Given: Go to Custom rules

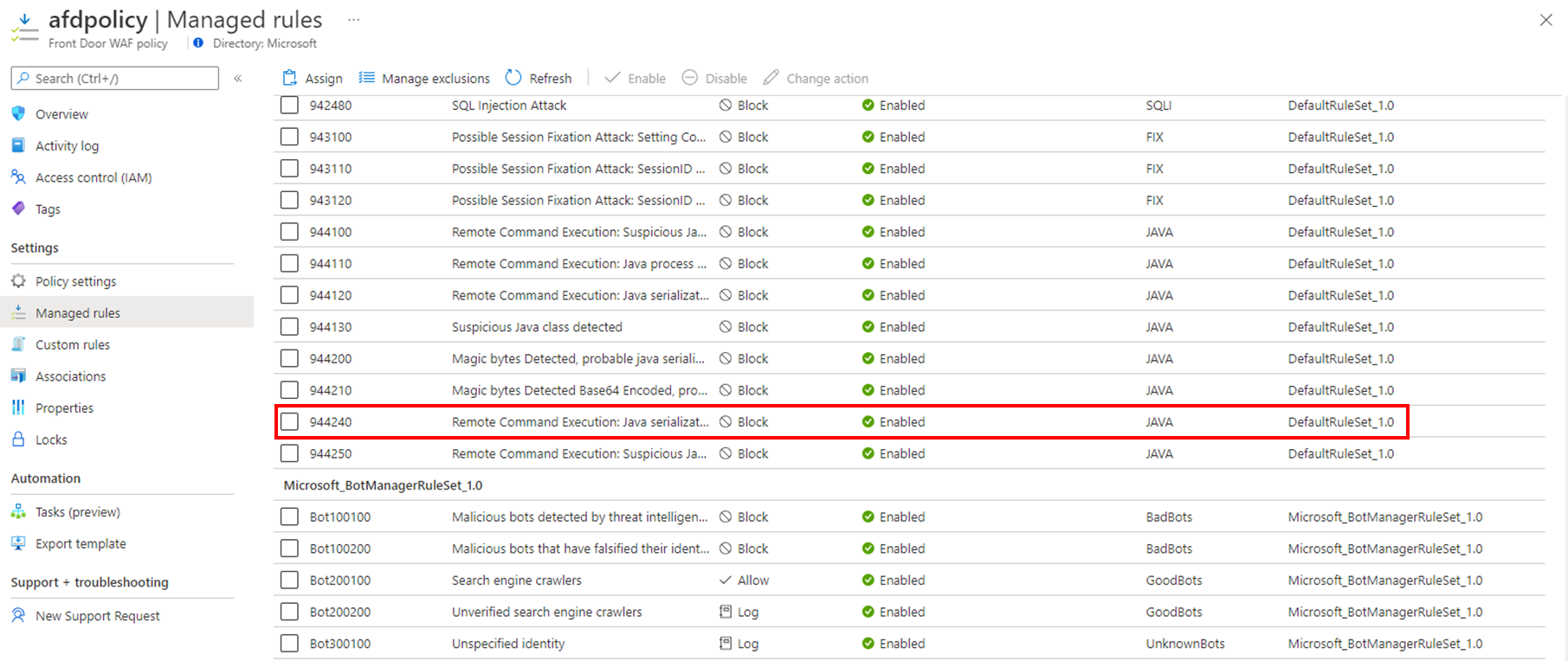Looking at the screenshot, I should click(72, 344).
